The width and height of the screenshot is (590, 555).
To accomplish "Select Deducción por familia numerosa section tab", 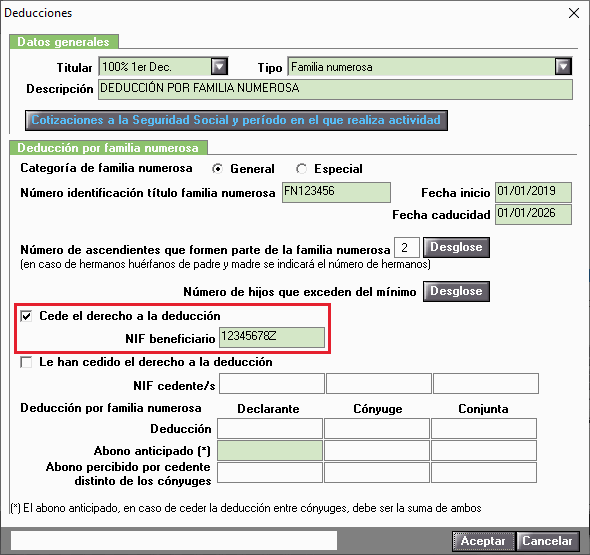I will click(x=108, y=147).
